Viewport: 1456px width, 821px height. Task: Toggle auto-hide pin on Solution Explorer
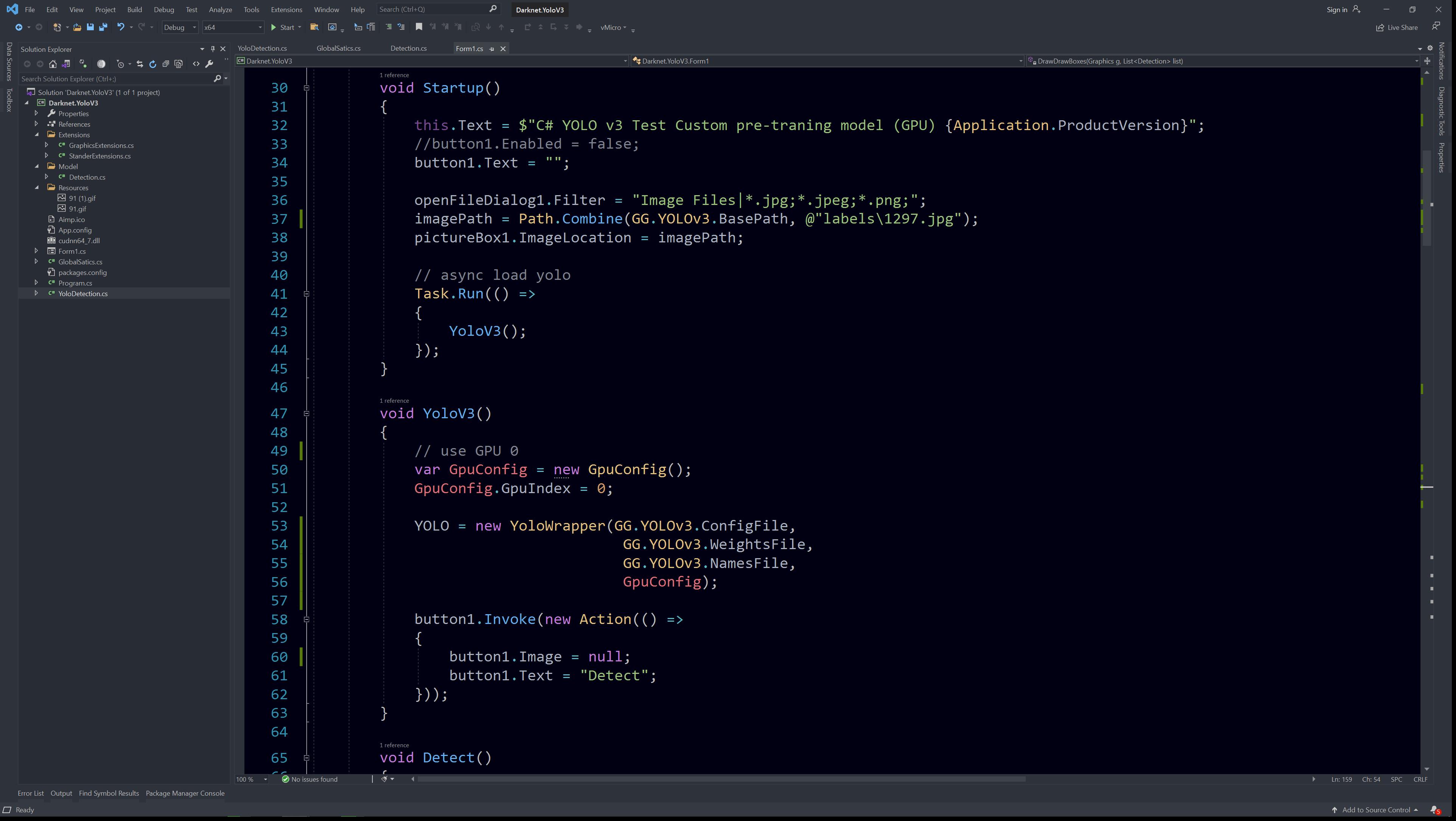coord(212,49)
